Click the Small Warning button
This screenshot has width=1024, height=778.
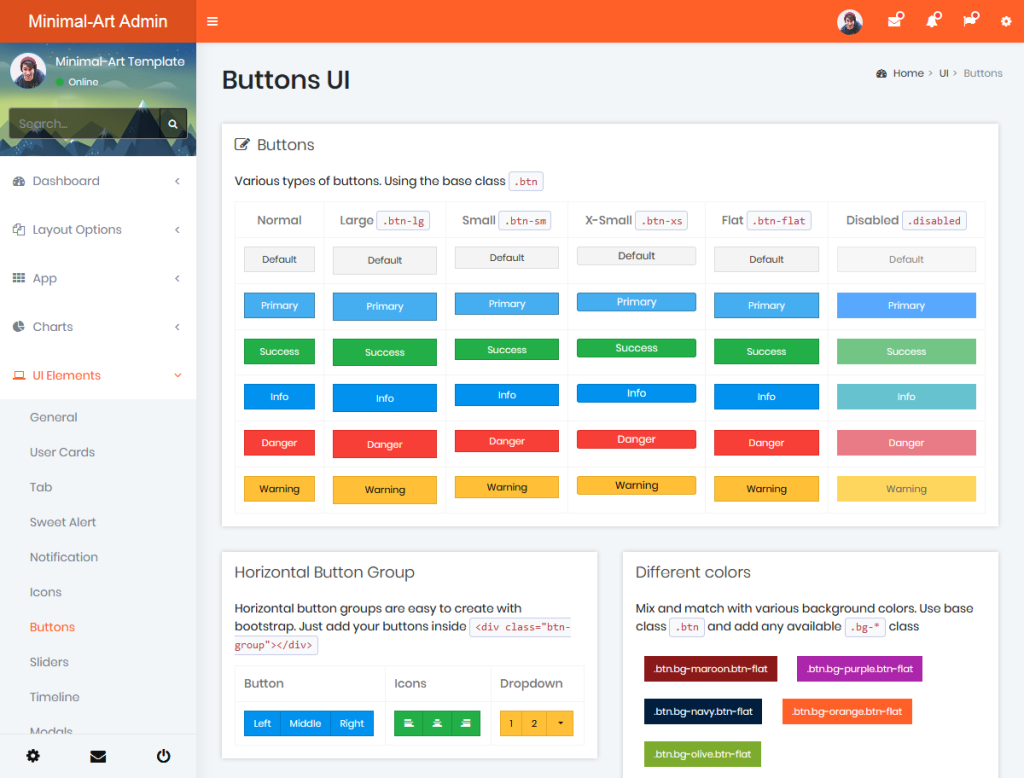[x=507, y=487]
